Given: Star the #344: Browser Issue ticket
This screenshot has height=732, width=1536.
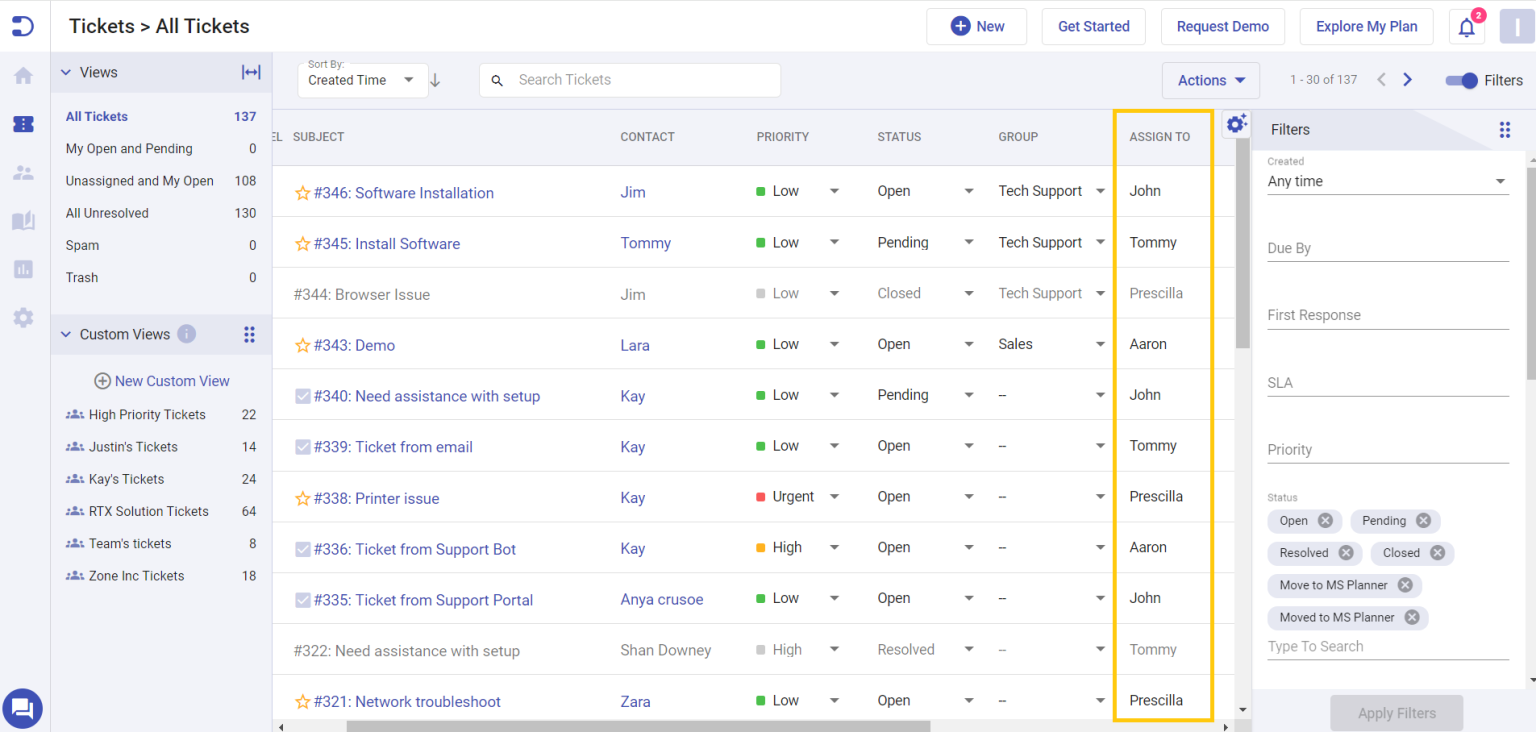Looking at the screenshot, I should click(303, 294).
